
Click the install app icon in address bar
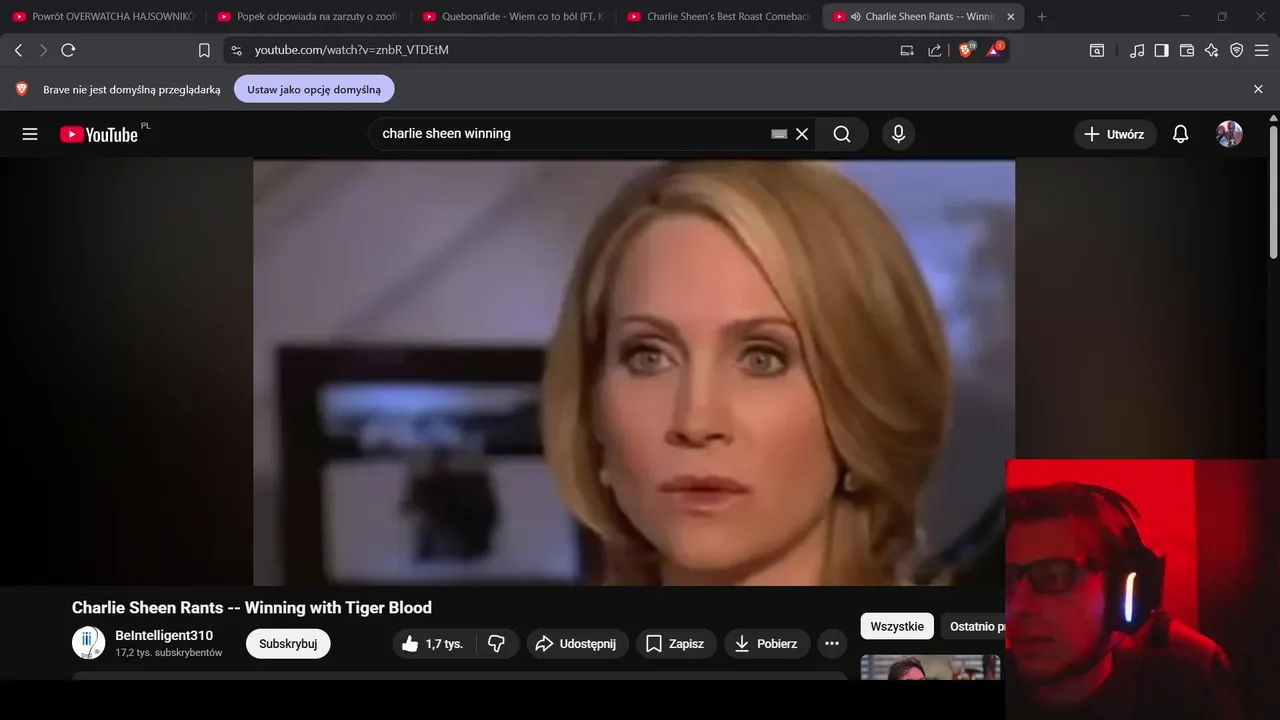tap(907, 50)
